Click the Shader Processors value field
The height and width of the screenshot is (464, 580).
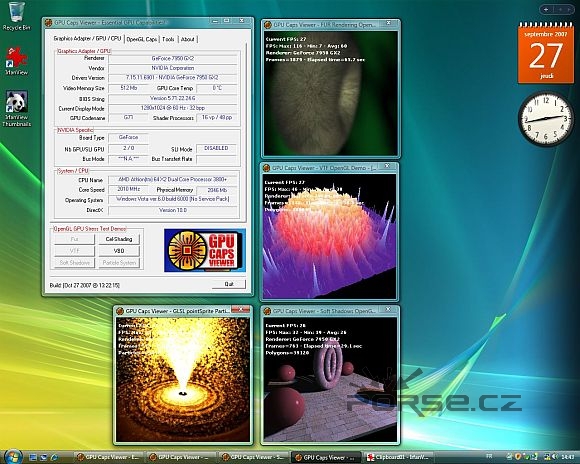pos(217,118)
